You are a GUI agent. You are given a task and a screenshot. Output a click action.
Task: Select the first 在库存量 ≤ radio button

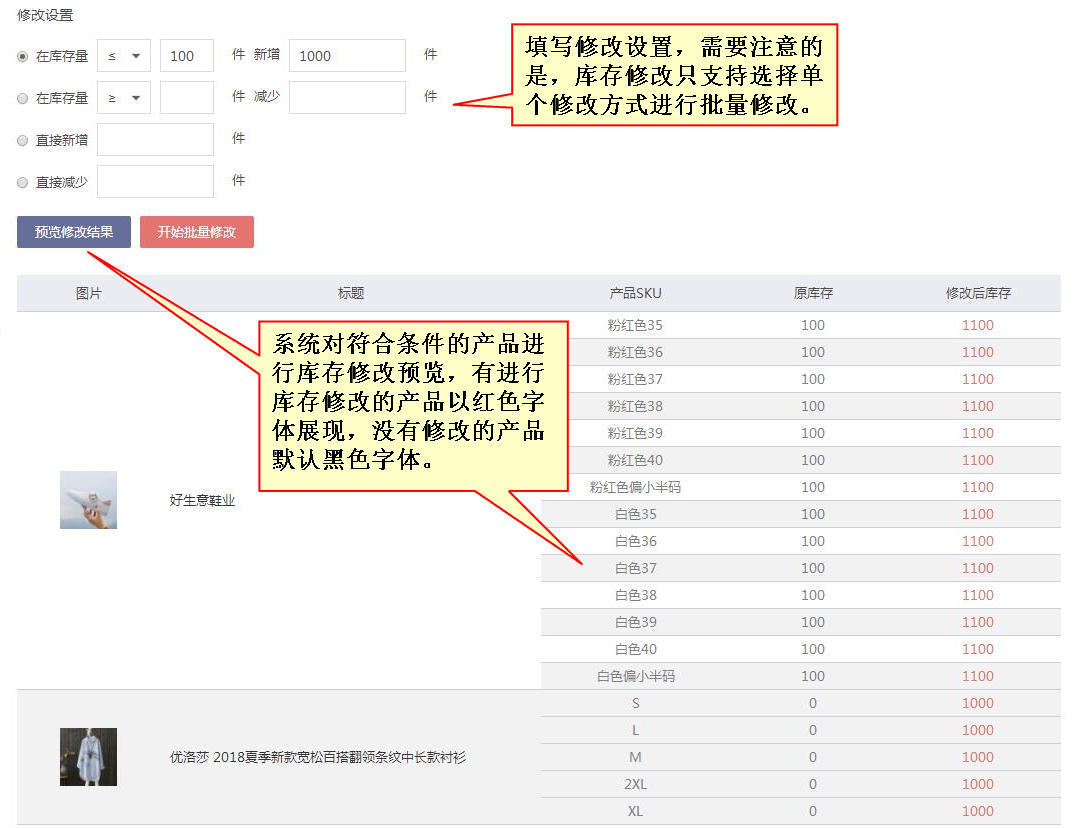point(23,56)
